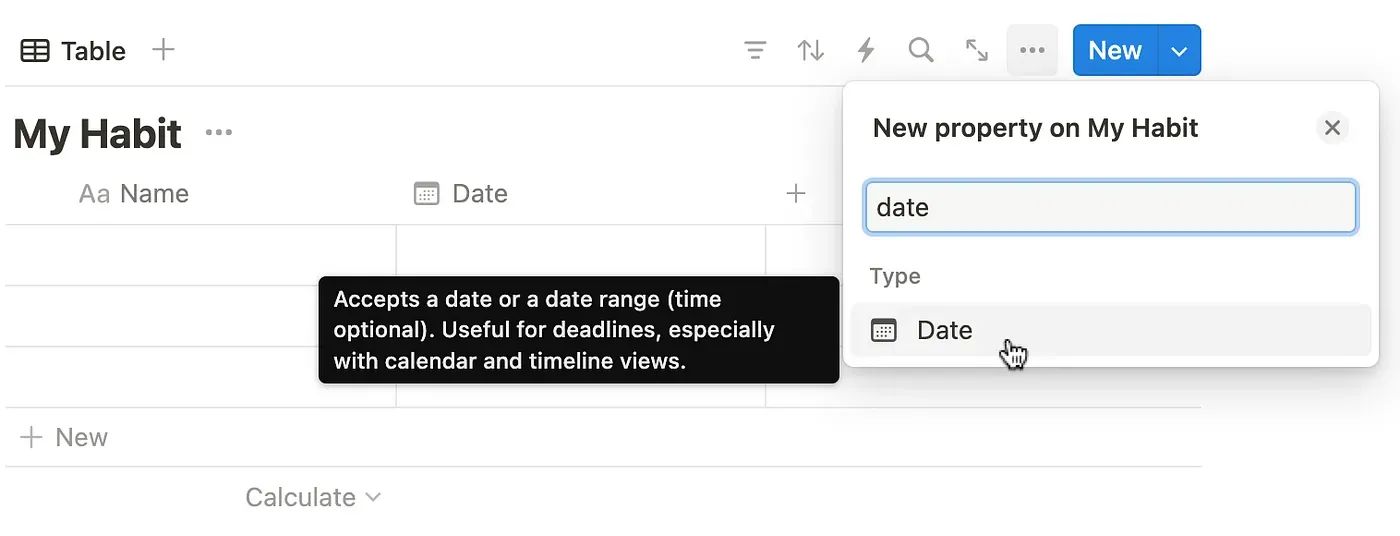Open automations lightning bolt icon
1400x536 pixels.
[866, 50]
